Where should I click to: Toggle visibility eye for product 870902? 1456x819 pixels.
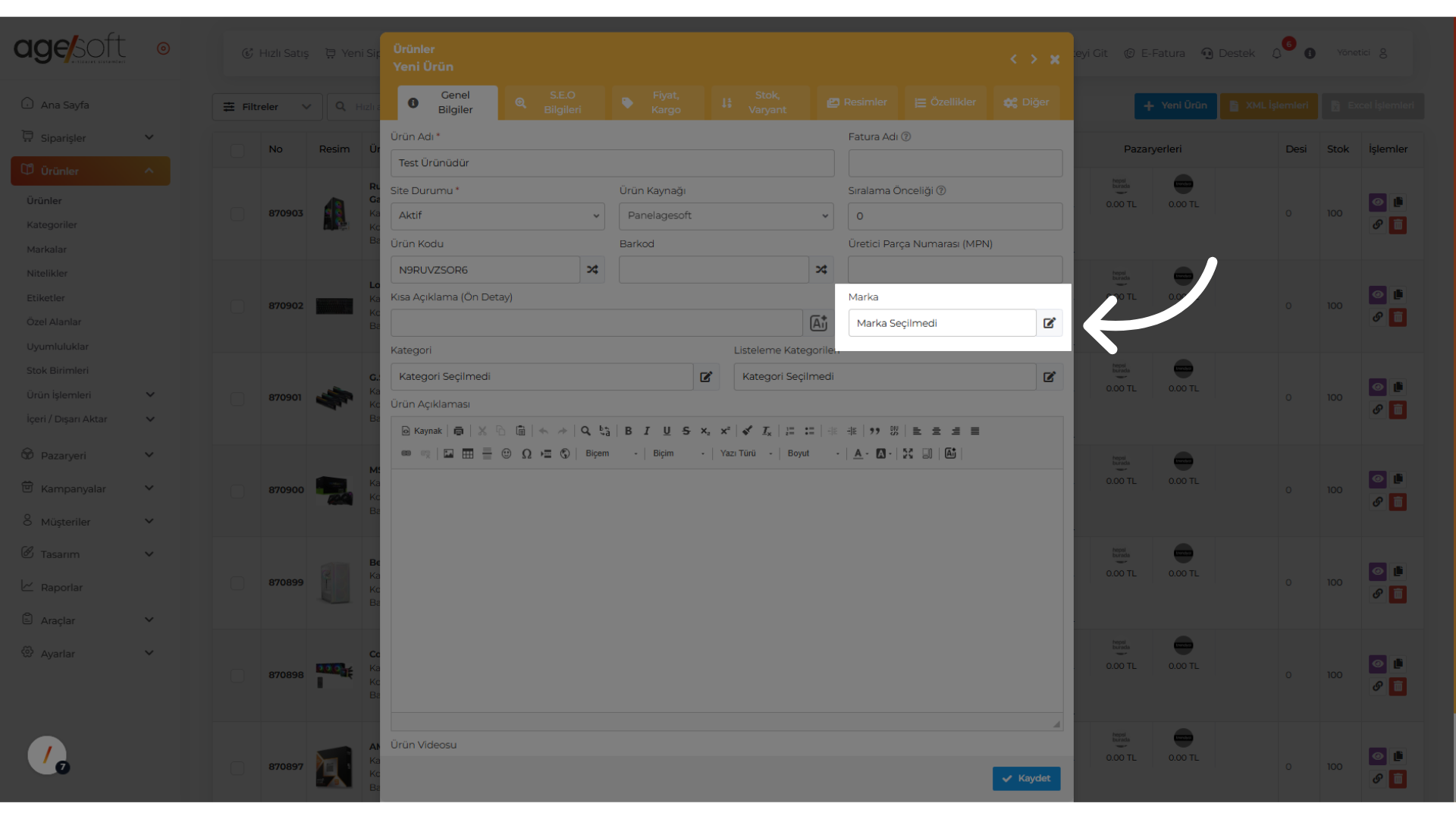tap(1378, 295)
